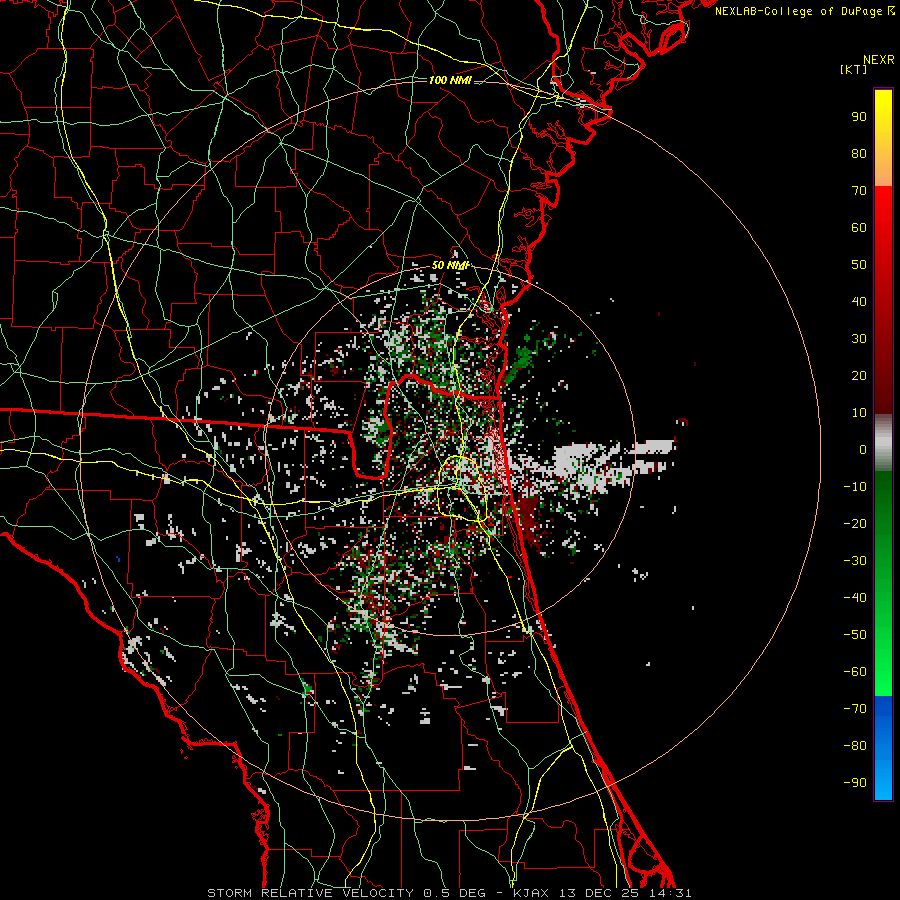This screenshot has width=900, height=900.
Task: Click the NEXLAB-College of DuPage watermark text
Action: click(x=804, y=11)
